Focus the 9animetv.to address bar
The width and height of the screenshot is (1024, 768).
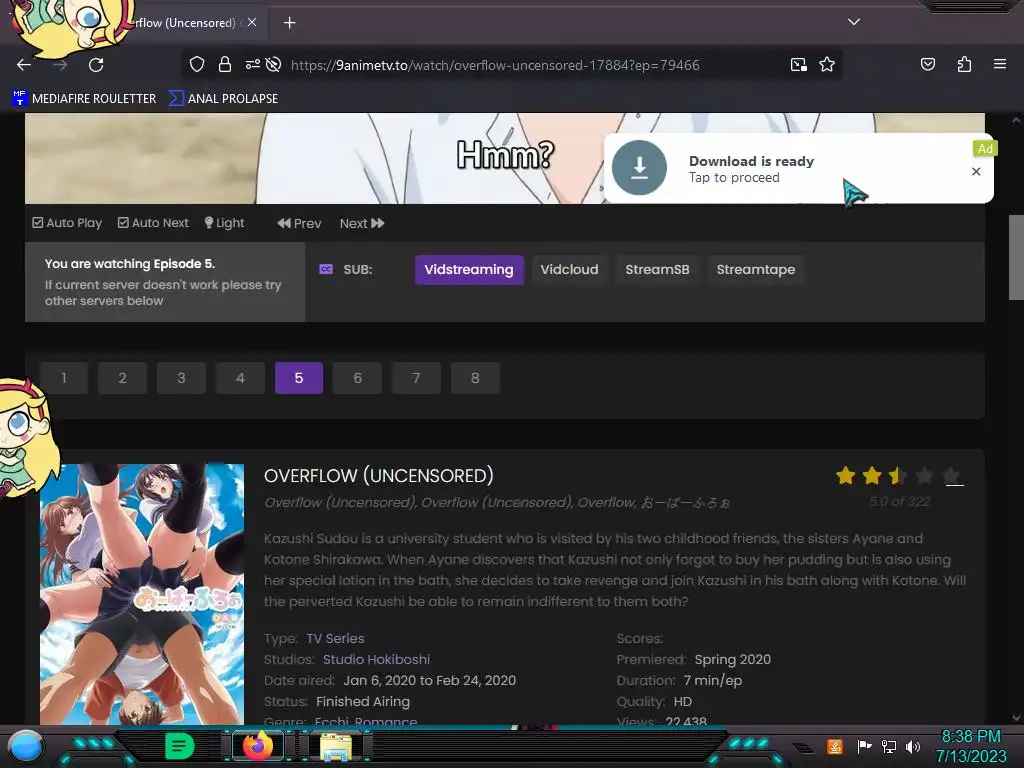pos(495,65)
